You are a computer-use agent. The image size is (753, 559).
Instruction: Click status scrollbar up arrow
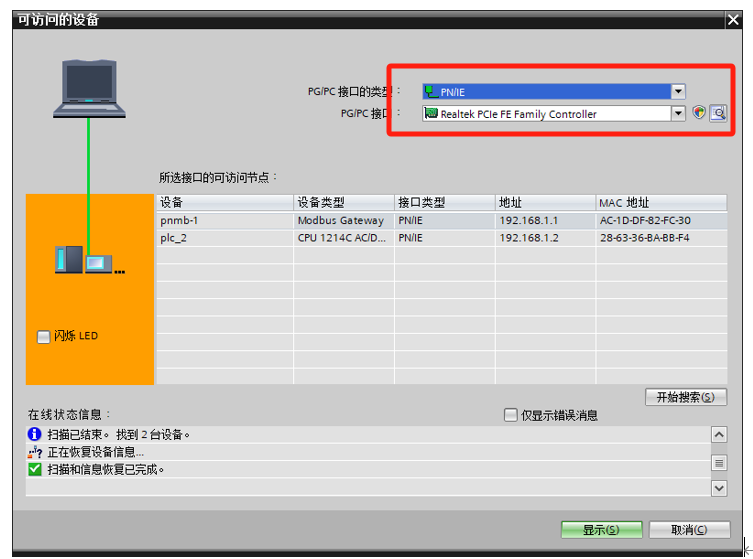tap(719, 435)
